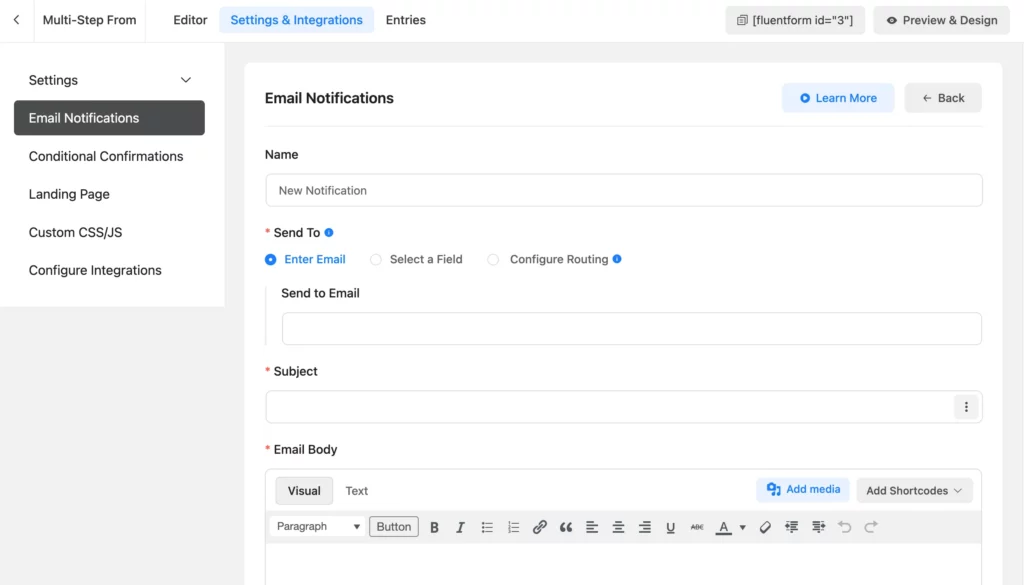Image resolution: width=1024 pixels, height=585 pixels.
Task: Switch to the Entries tab
Action: click(405, 19)
